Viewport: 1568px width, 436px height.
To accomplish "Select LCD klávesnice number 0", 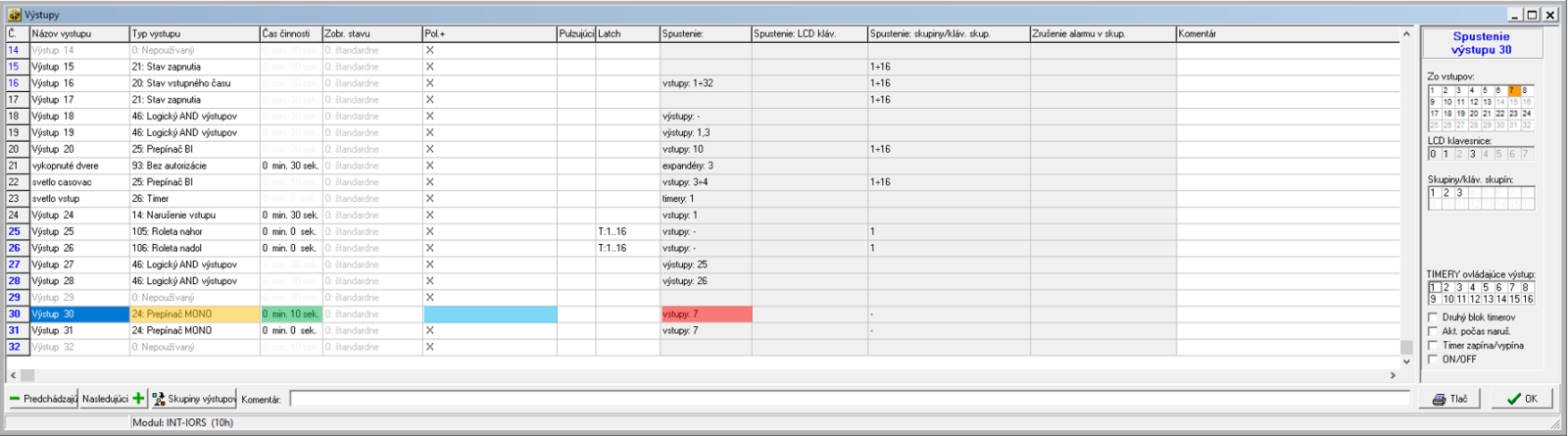I will pos(1433,154).
